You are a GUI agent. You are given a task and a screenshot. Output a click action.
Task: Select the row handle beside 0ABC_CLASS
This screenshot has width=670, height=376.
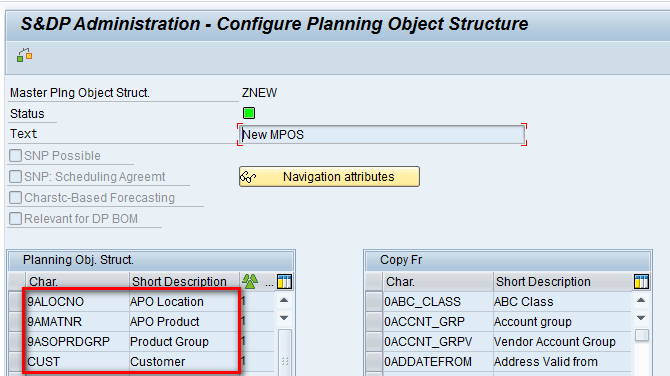[374, 302]
